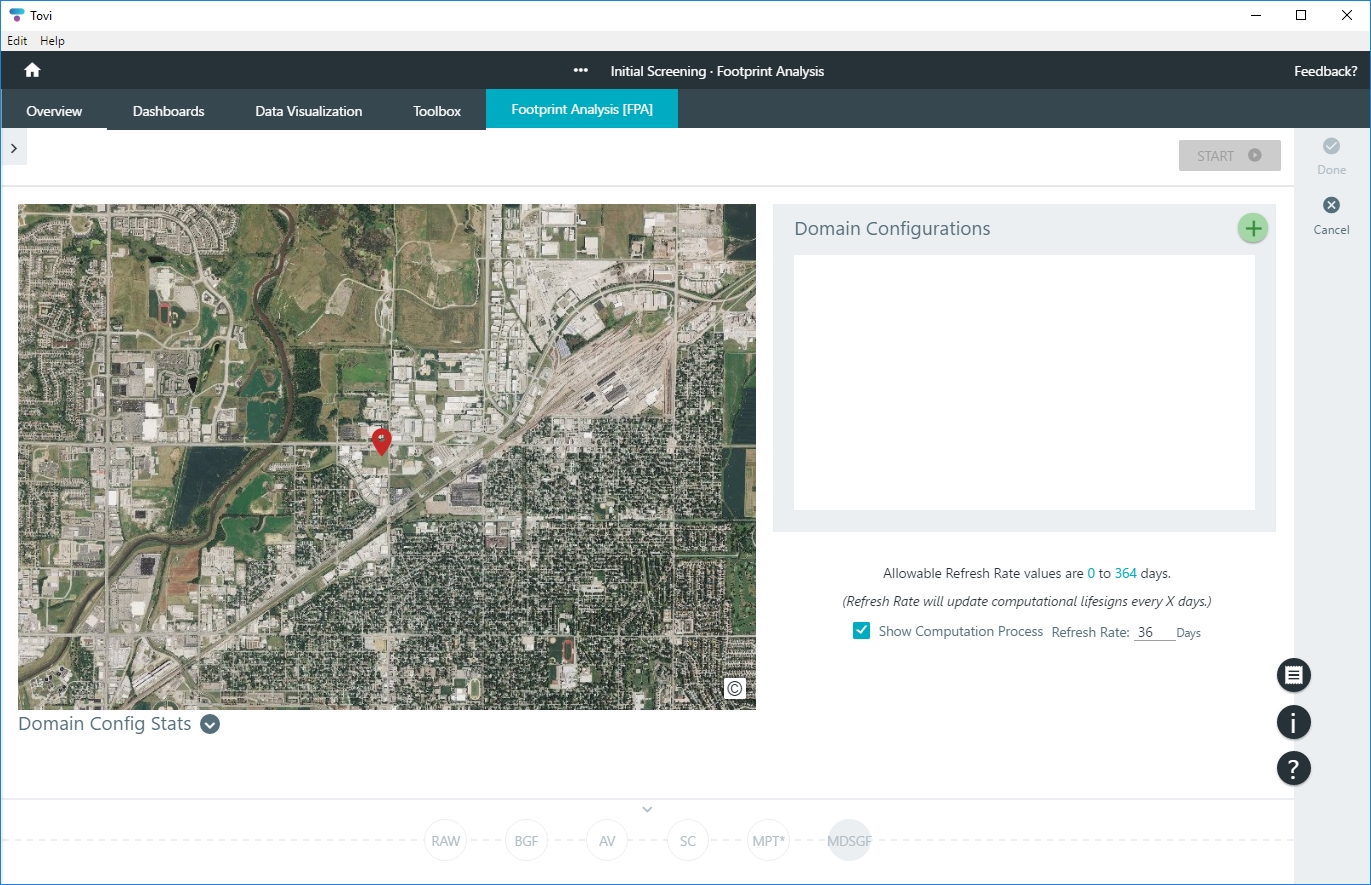Collapse the processing pipeline with the chevron
This screenshot has width=1371, height=885.
(x=647, y=809)
